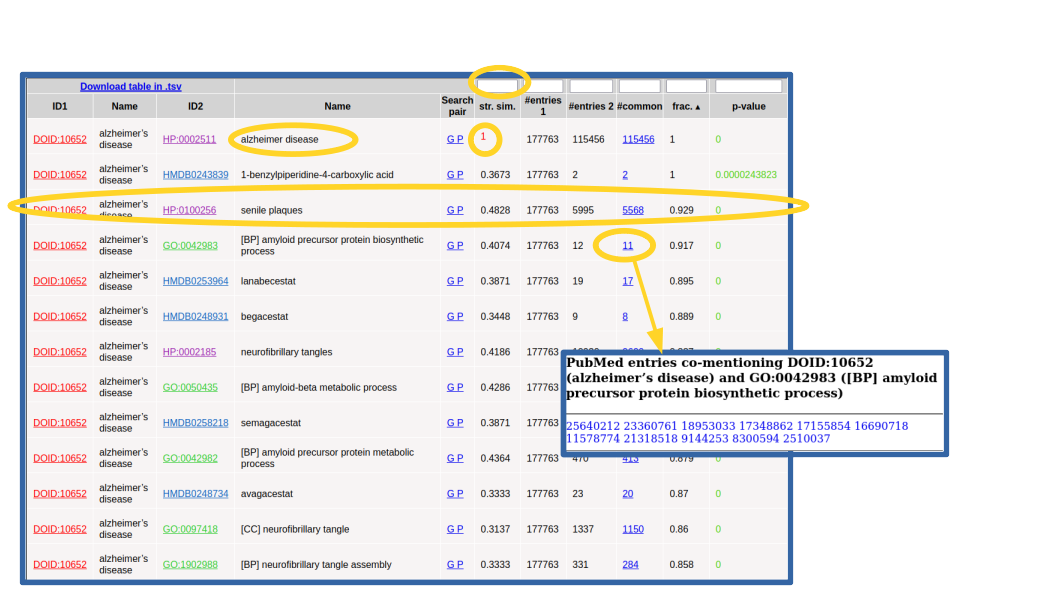The image size is (1058, 595).
Task: Follow the HP:0100256 senile plaques link
Action: click(x=189, y=211)
